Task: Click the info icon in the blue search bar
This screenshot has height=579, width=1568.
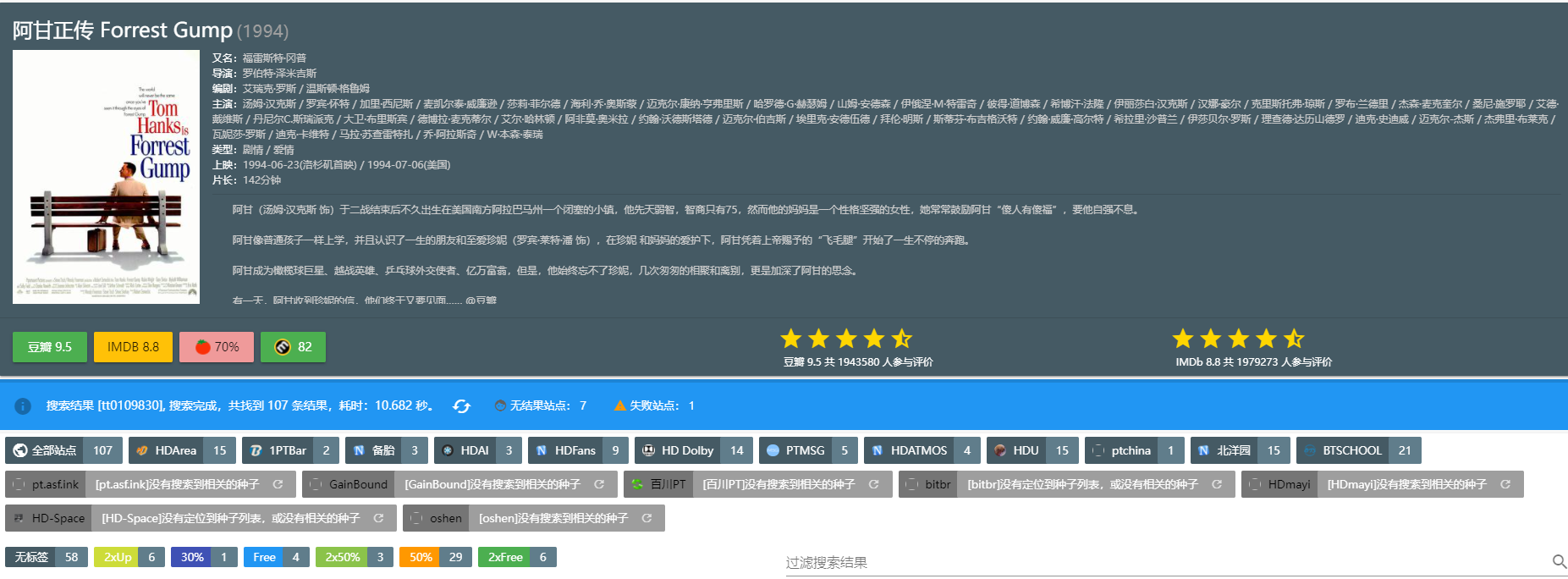Action: point(23,406)
